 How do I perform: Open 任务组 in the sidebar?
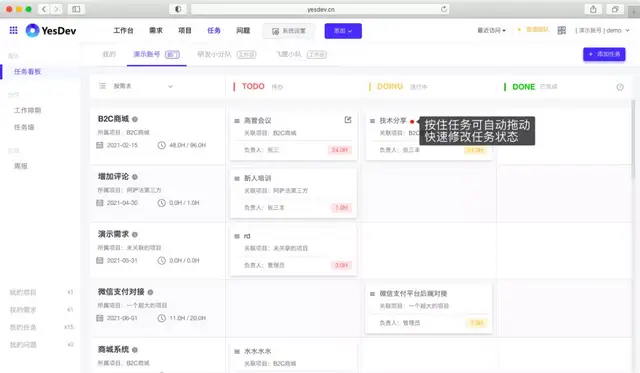pos(24,127)
